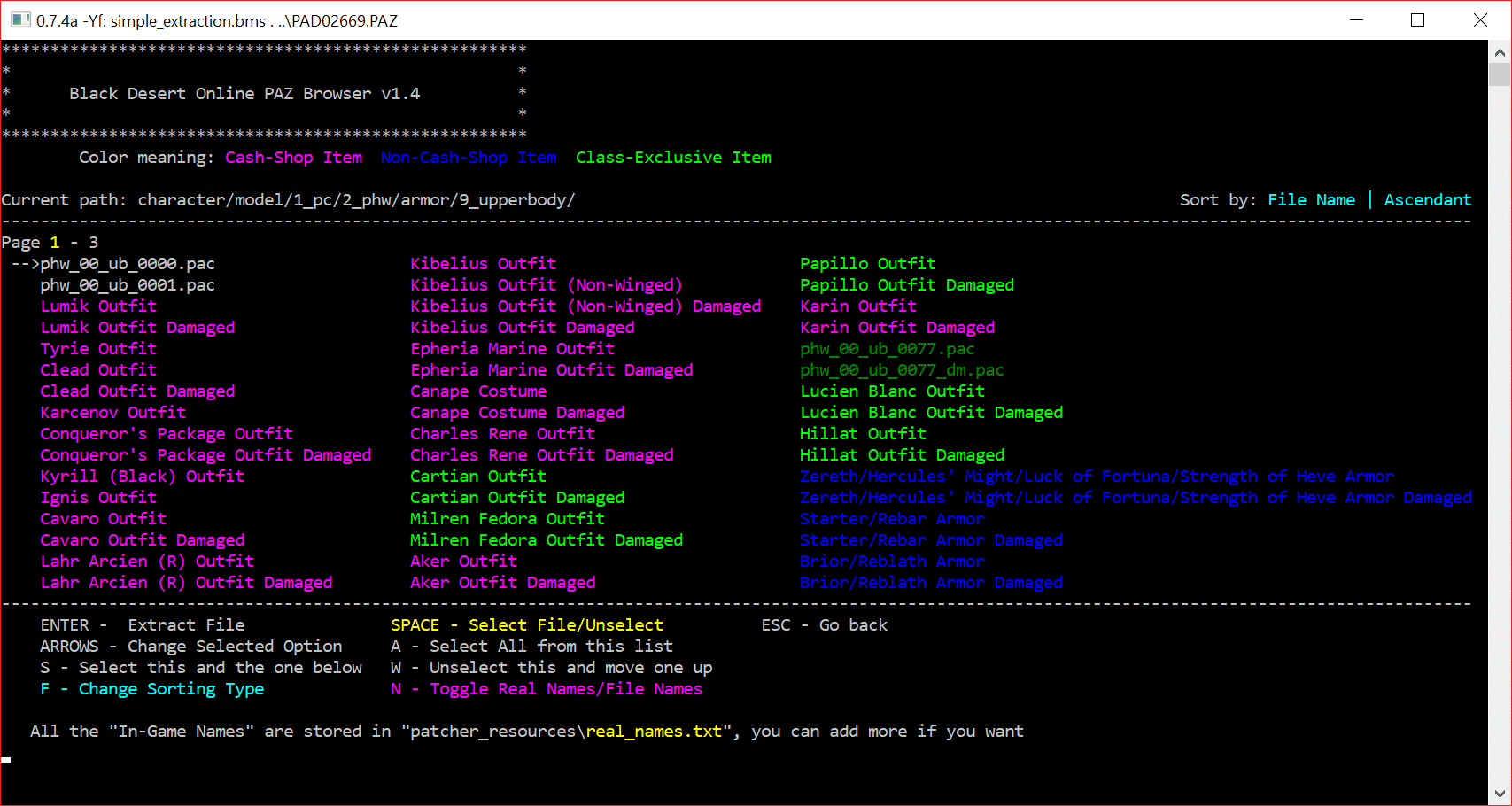Click the File Name sort option
Viewport: 1512px width, 806px height.
tap(1311, 200)
